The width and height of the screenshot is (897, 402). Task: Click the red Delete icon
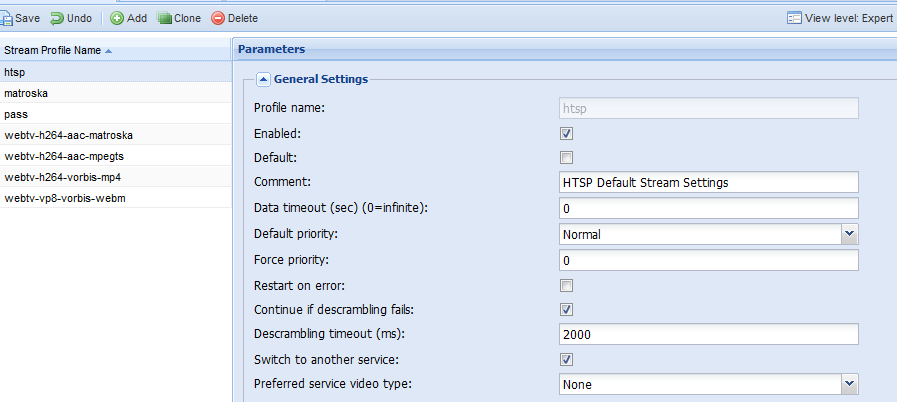218,18
